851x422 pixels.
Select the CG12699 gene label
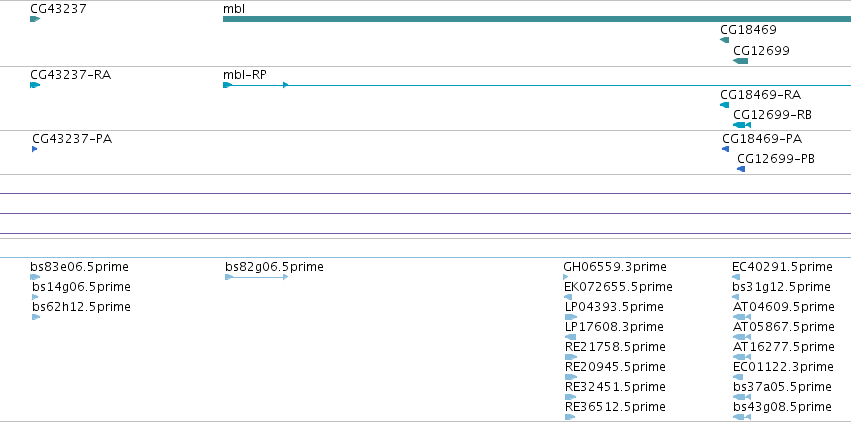click(761, 51)
